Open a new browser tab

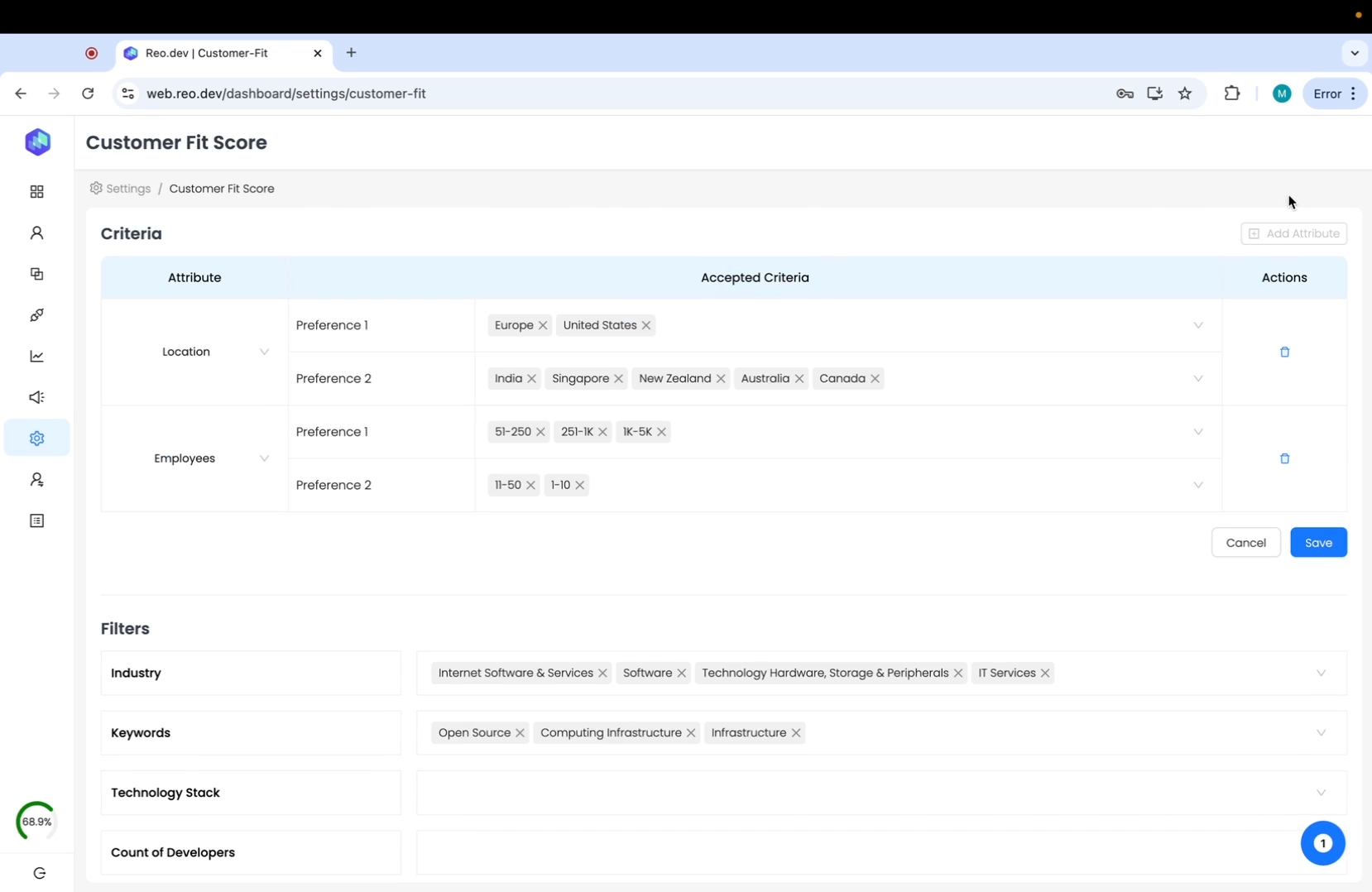click(x=352, y=53)
